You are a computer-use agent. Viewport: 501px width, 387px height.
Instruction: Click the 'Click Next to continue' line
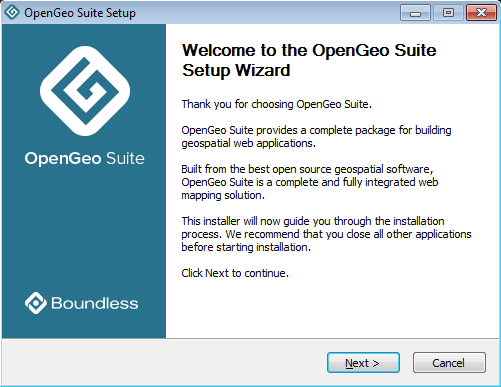[235, 273]
